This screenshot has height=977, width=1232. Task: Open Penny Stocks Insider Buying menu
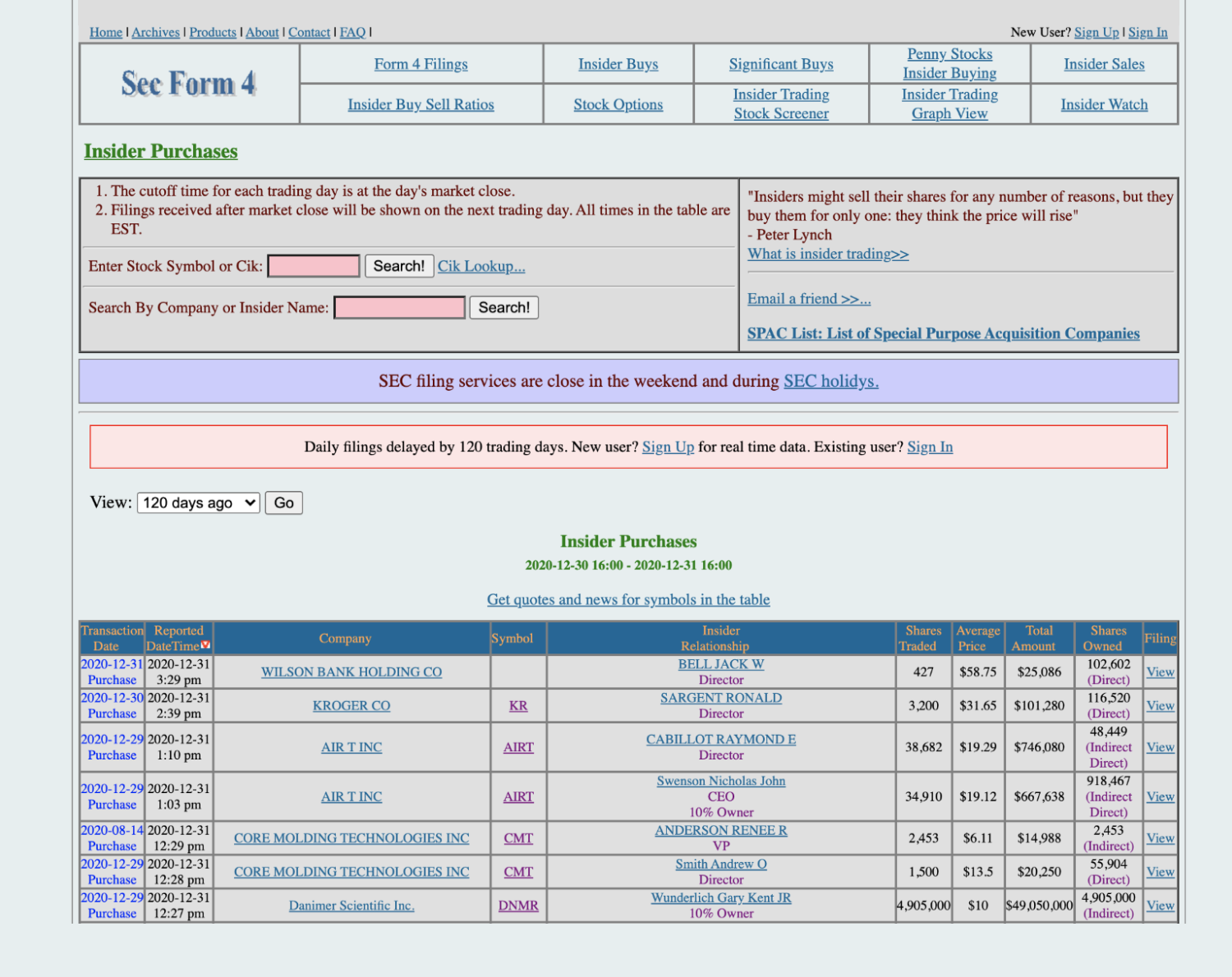(x=949, y=63)
